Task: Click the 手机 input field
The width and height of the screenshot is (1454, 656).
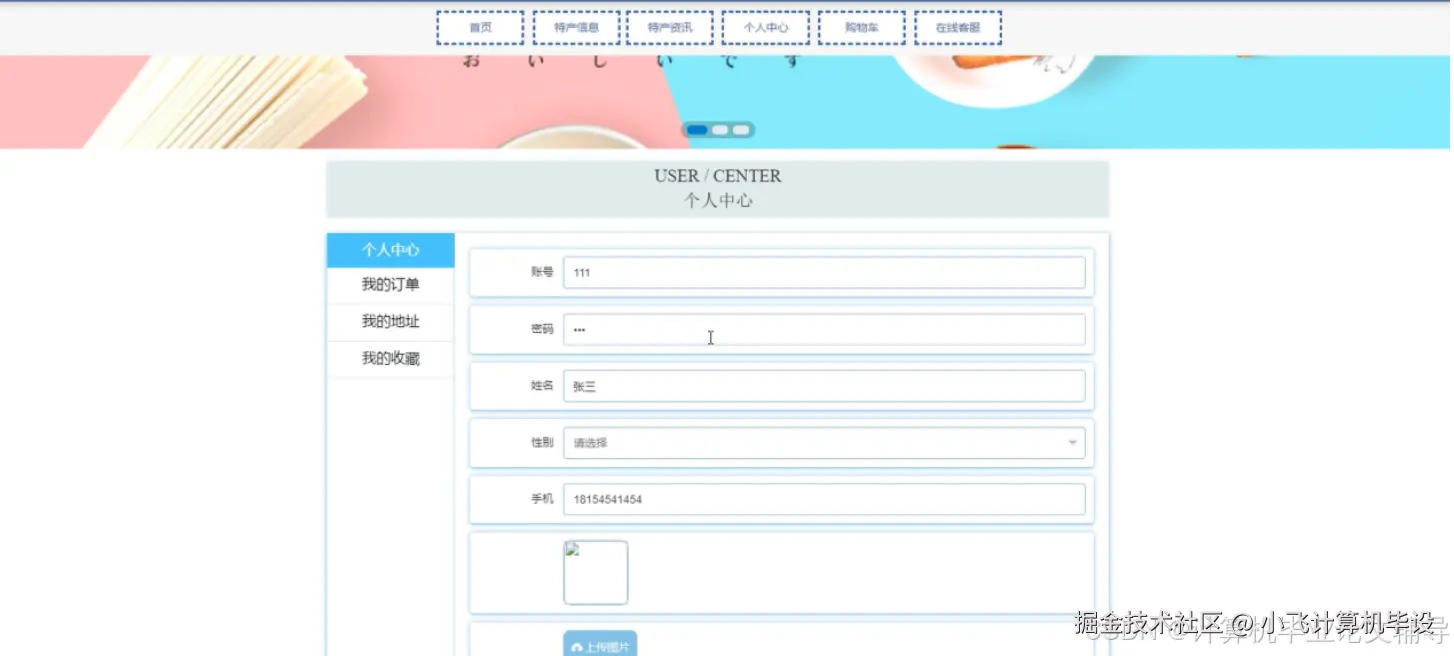Action: click(824, 499)
